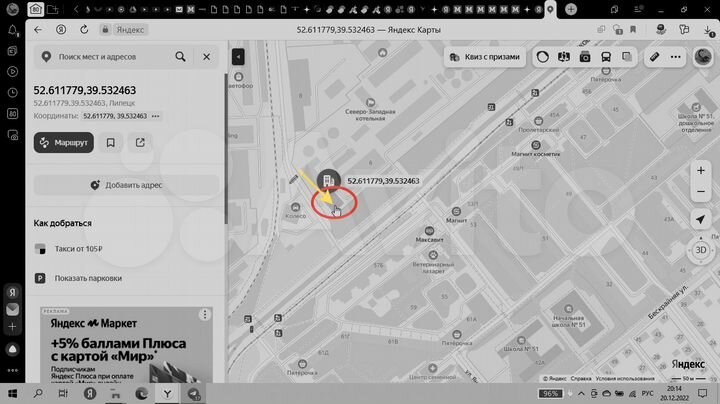Open the three-dot menu next to the coordinates

click(x=156, y=116)
